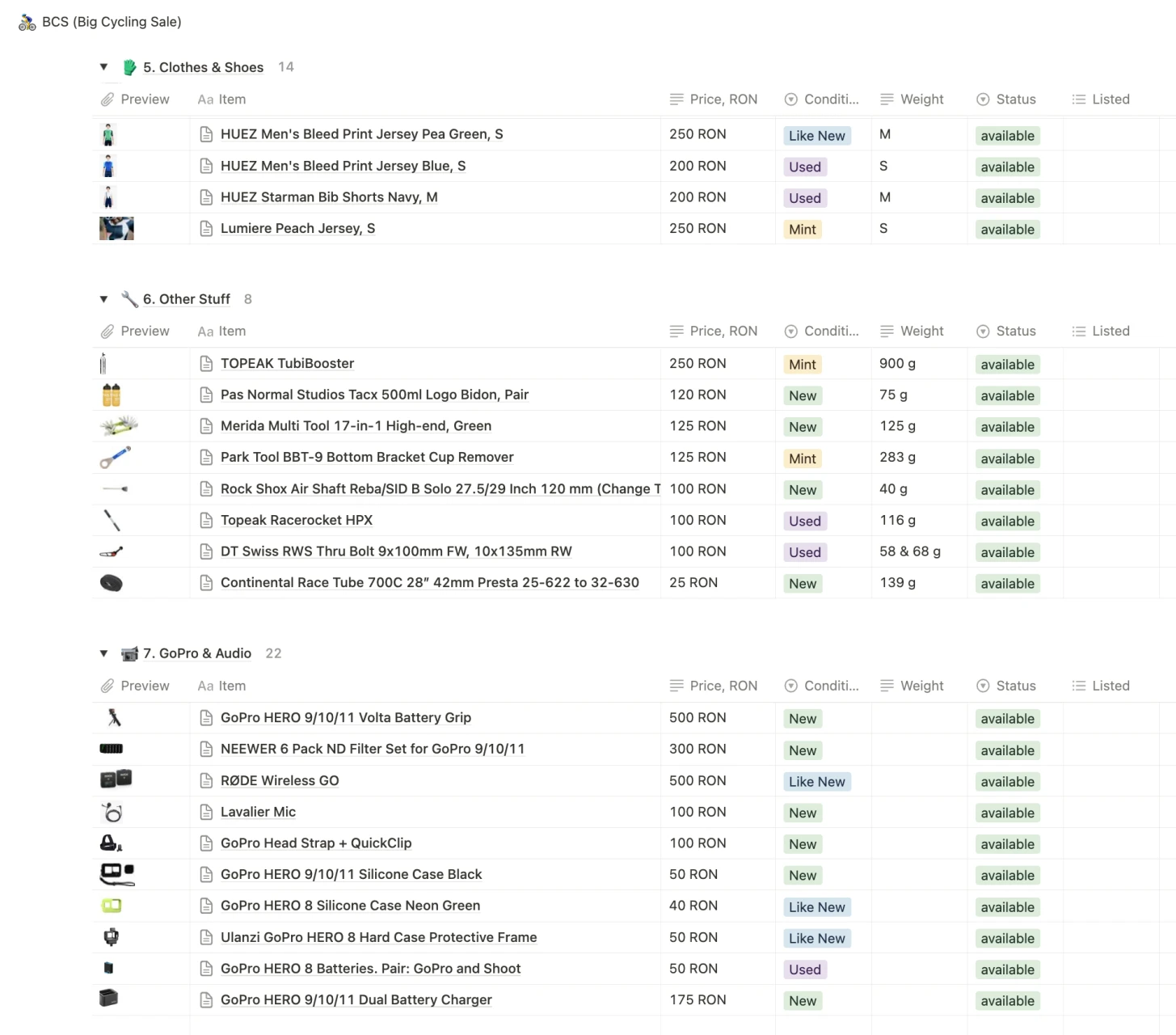Viewport: 1176px width, 1035px height.
Task: Click the page icon beside Dual Battery Charger
Action: [206, 1000]
